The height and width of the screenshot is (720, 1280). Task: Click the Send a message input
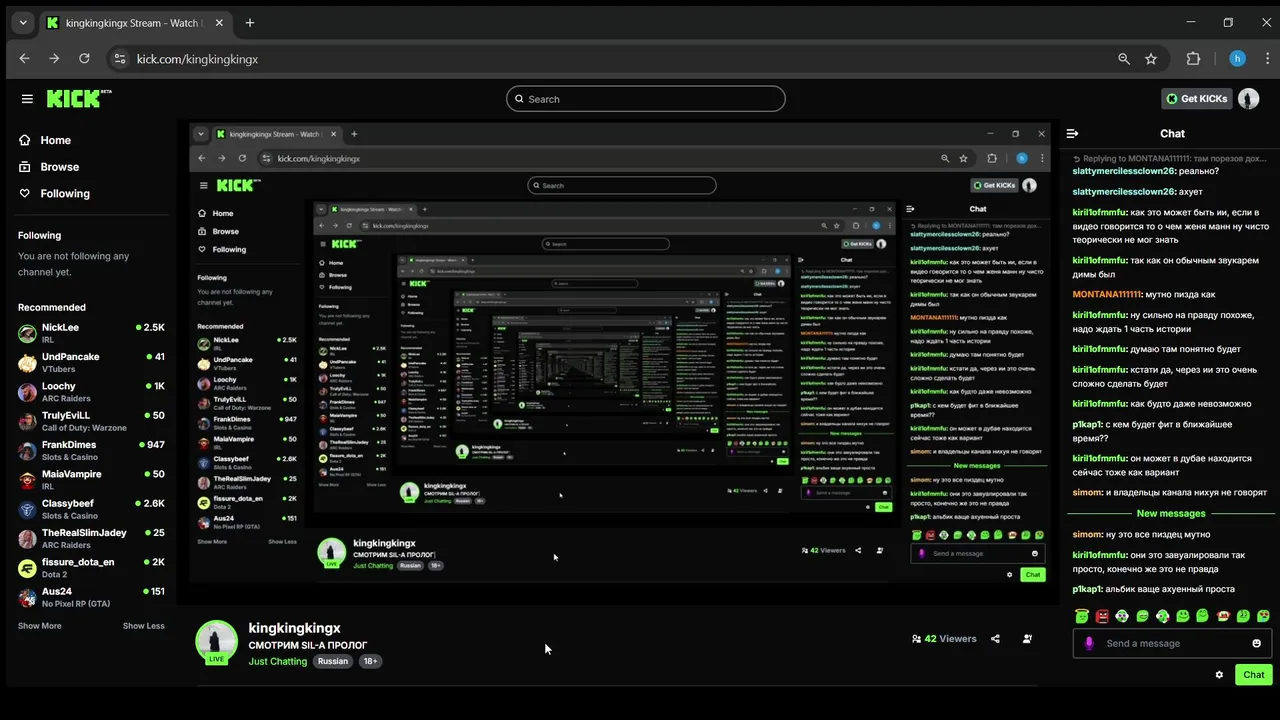(x=1172, y=643)
